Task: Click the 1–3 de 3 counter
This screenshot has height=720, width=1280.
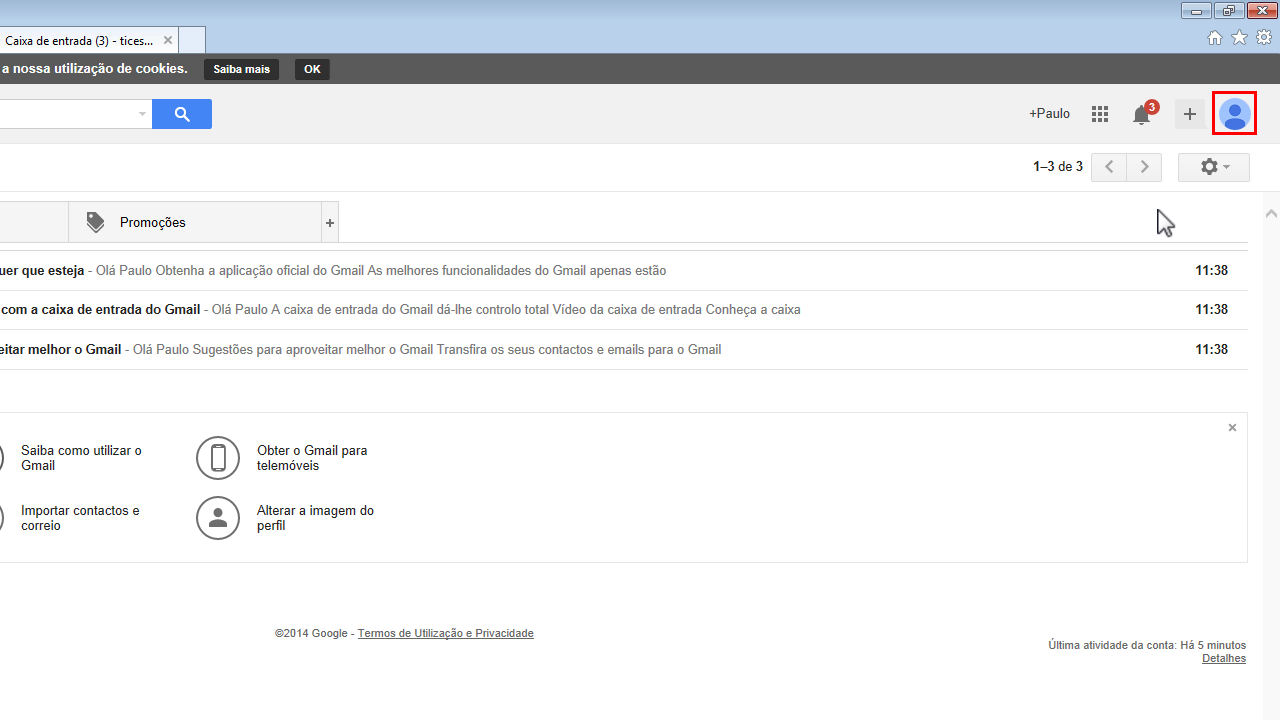Action: 1058,167
